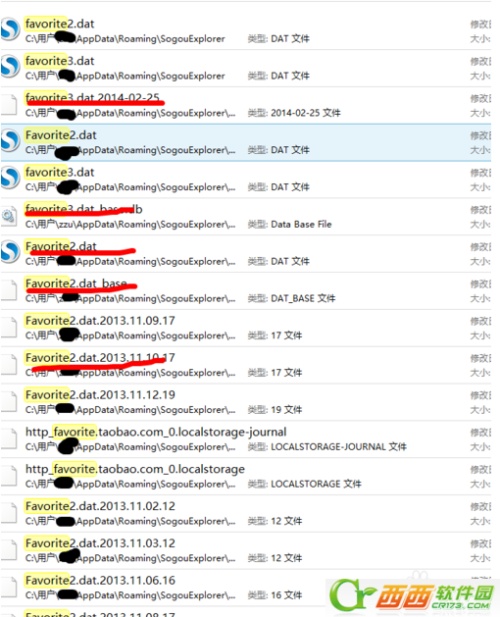The width and height of the screenshot is (500, 617).
Task: Click Sogou icon on highlighted Favorite2.dat row
Action: [10, 140]
